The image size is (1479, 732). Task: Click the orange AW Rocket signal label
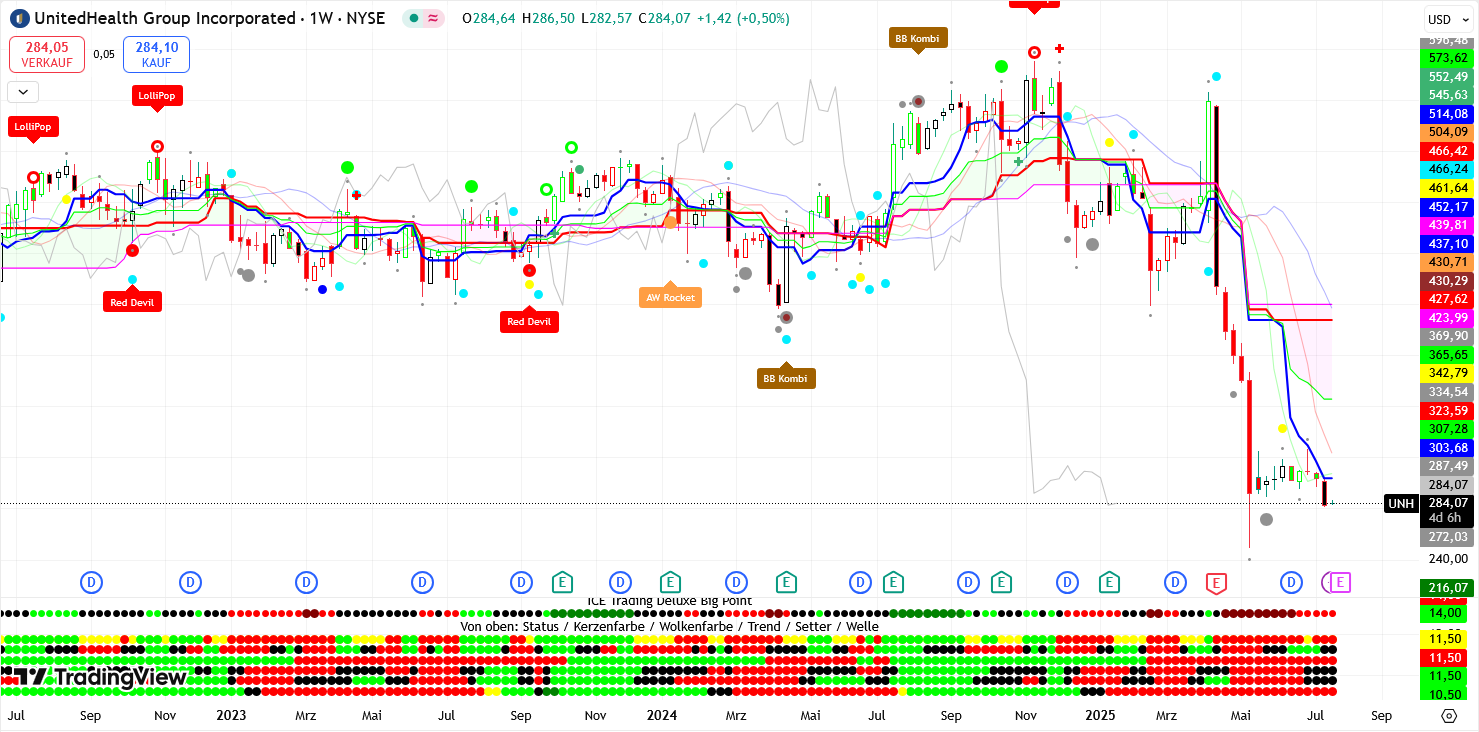click(670, 297)
